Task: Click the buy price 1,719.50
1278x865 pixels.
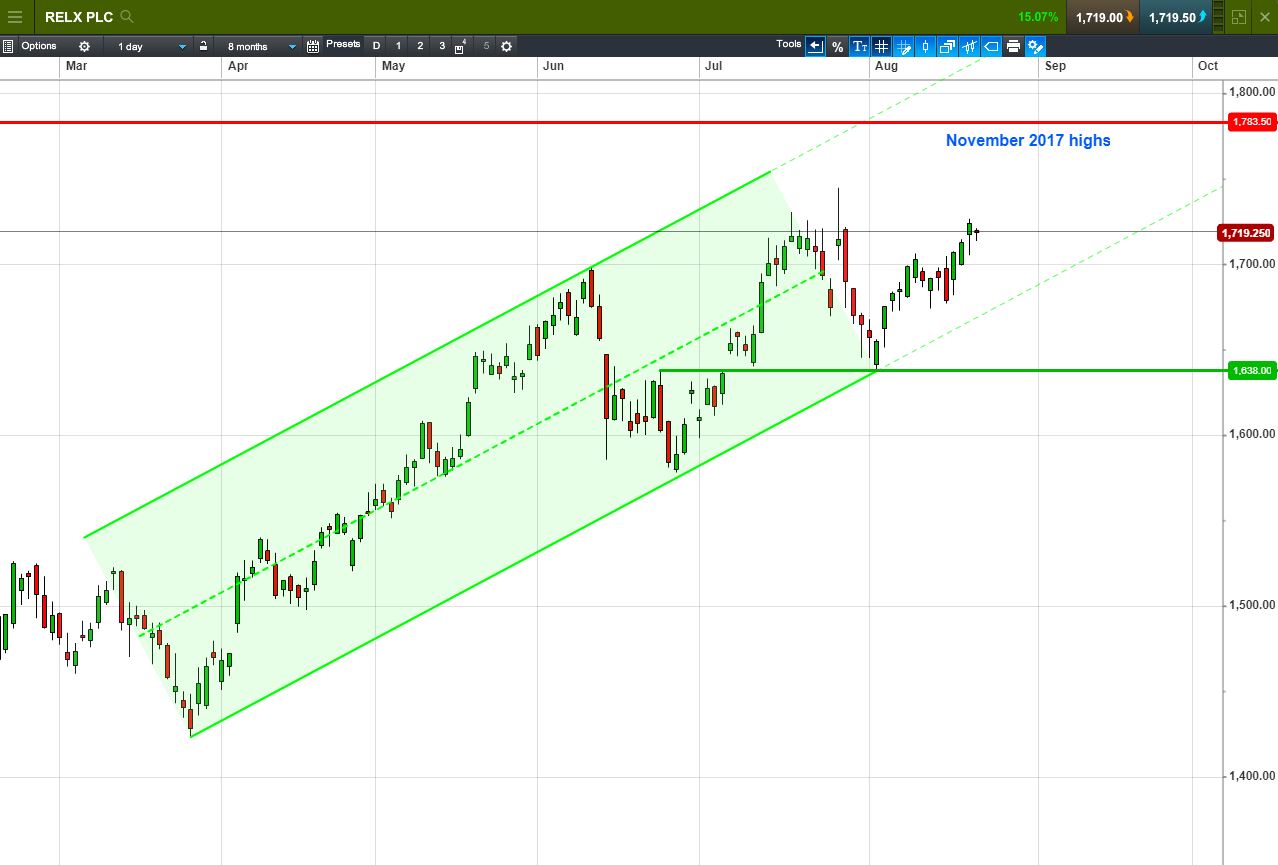Action: pyautogui.click(x=1177, y=17)
